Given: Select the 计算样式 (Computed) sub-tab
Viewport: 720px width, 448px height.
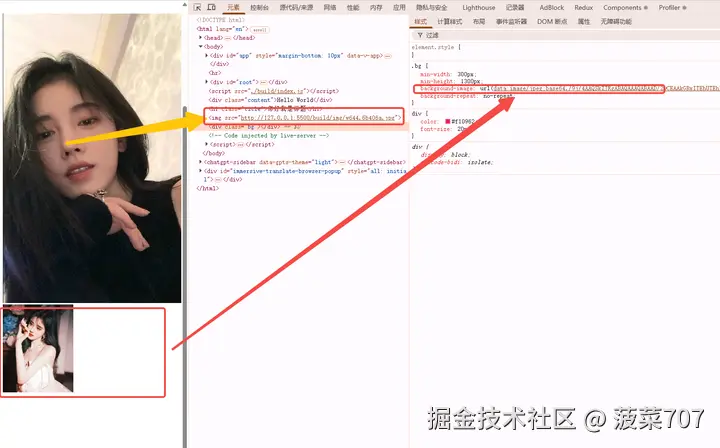Looking at the screenshot, I should [450, 22].
